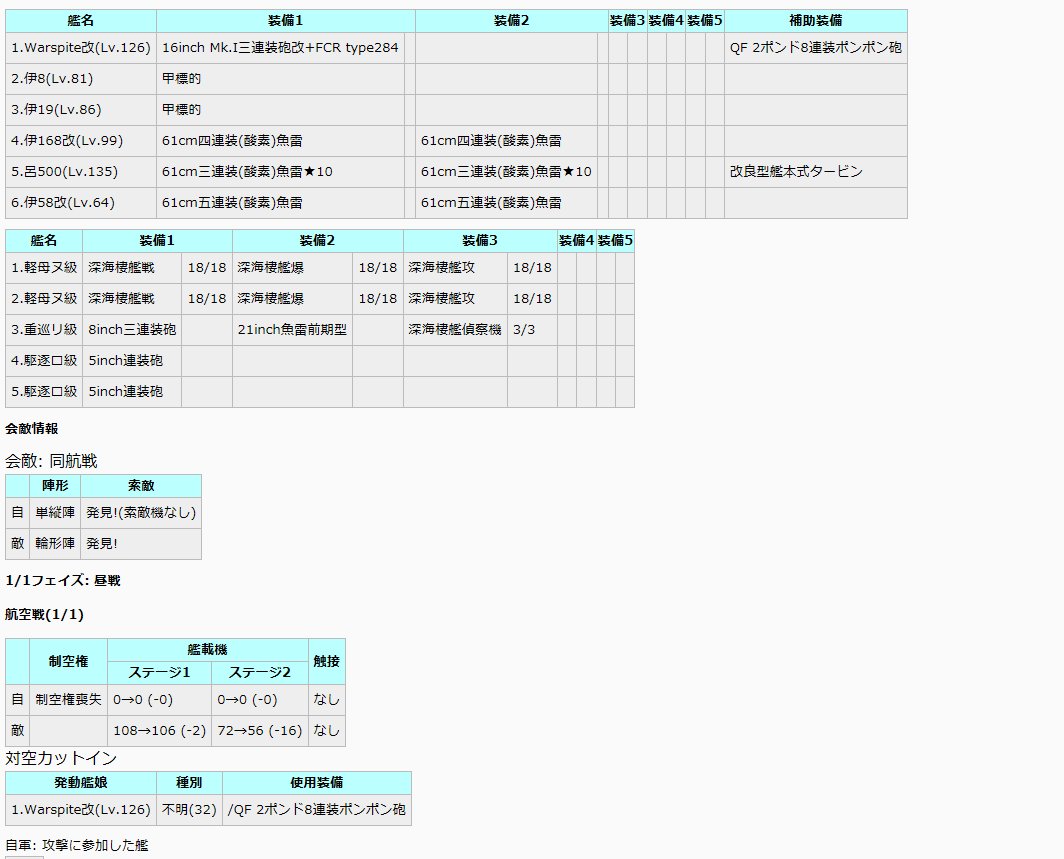Click '発見!(索敵機なし)' cell
Screen dimensions: 1064x859
point(141,513)
